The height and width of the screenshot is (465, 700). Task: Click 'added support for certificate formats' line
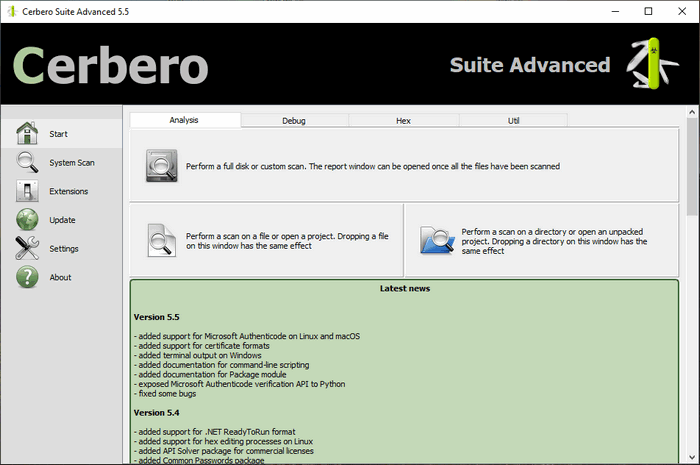[x=202, y=346]
